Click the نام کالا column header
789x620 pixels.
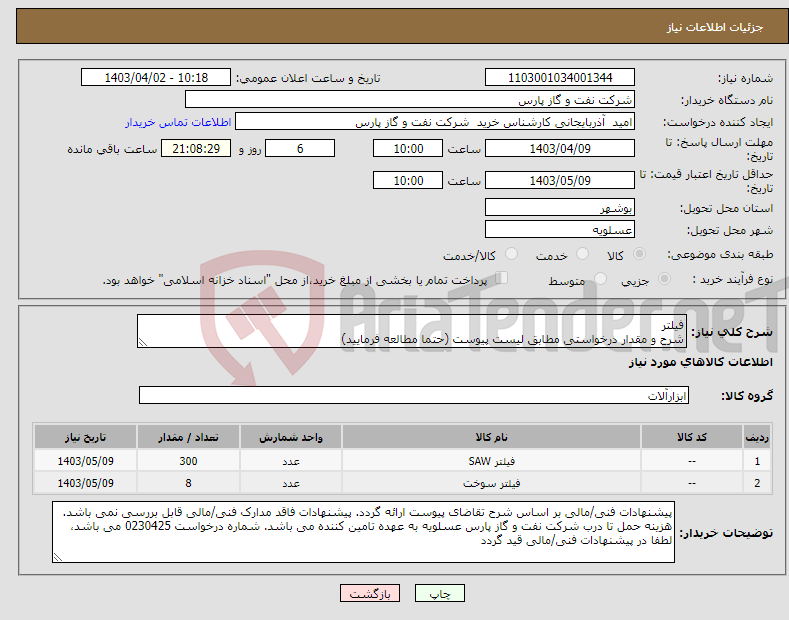tap(491, 437)
